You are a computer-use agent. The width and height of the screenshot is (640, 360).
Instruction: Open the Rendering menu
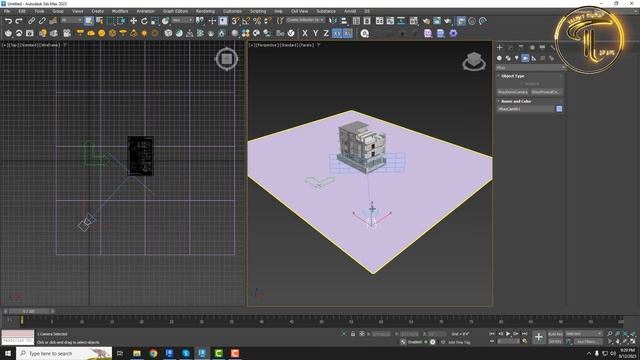(205, 11)
